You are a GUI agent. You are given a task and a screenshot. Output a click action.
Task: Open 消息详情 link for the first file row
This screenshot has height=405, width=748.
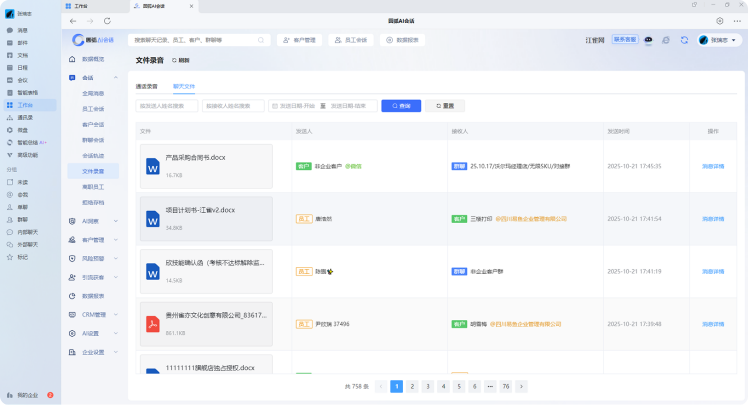(x=713, y=166)
